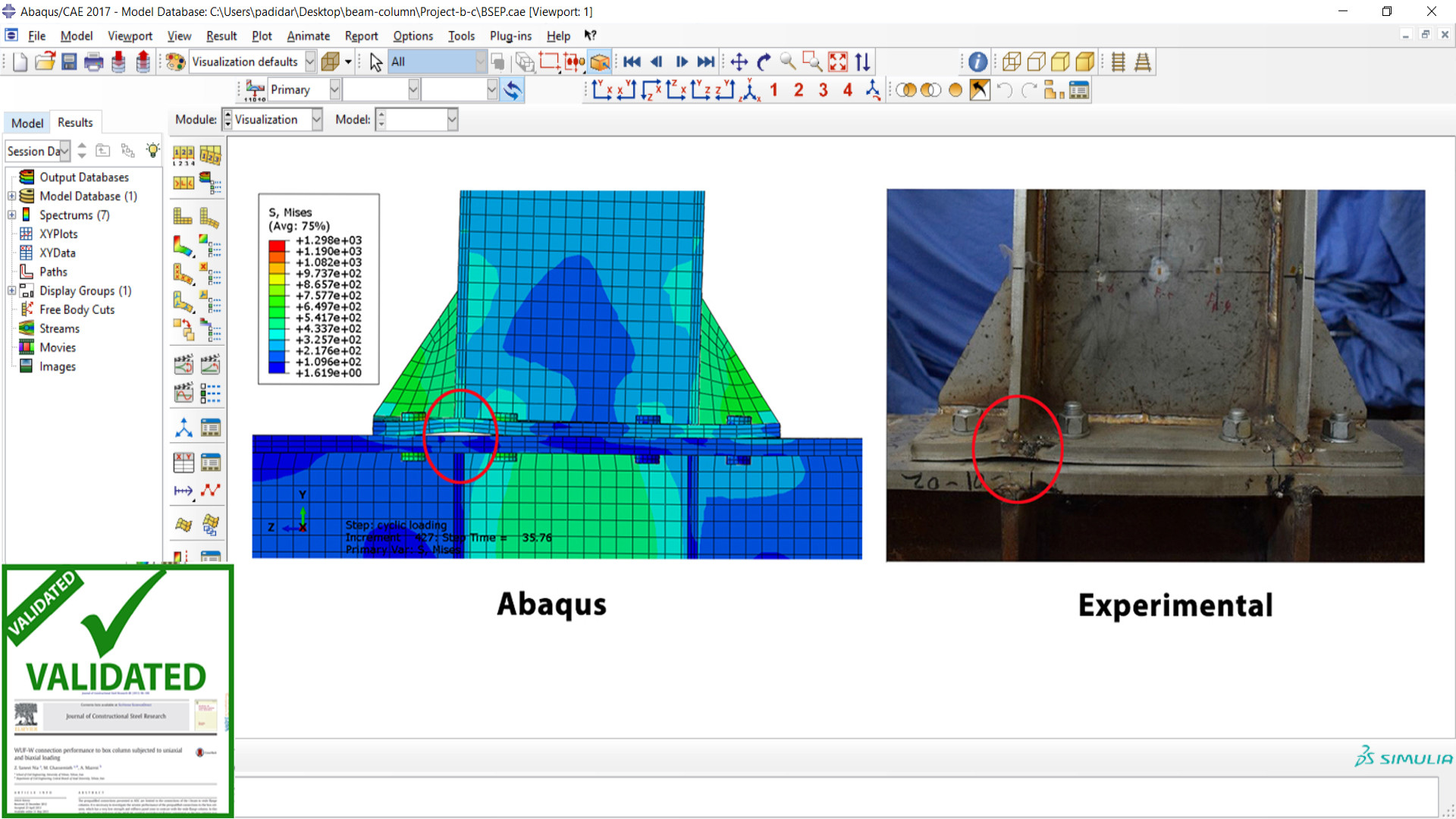Select the Rotate View tool
The height and width of the screenshot is (819, 1456).
(764, 62)
